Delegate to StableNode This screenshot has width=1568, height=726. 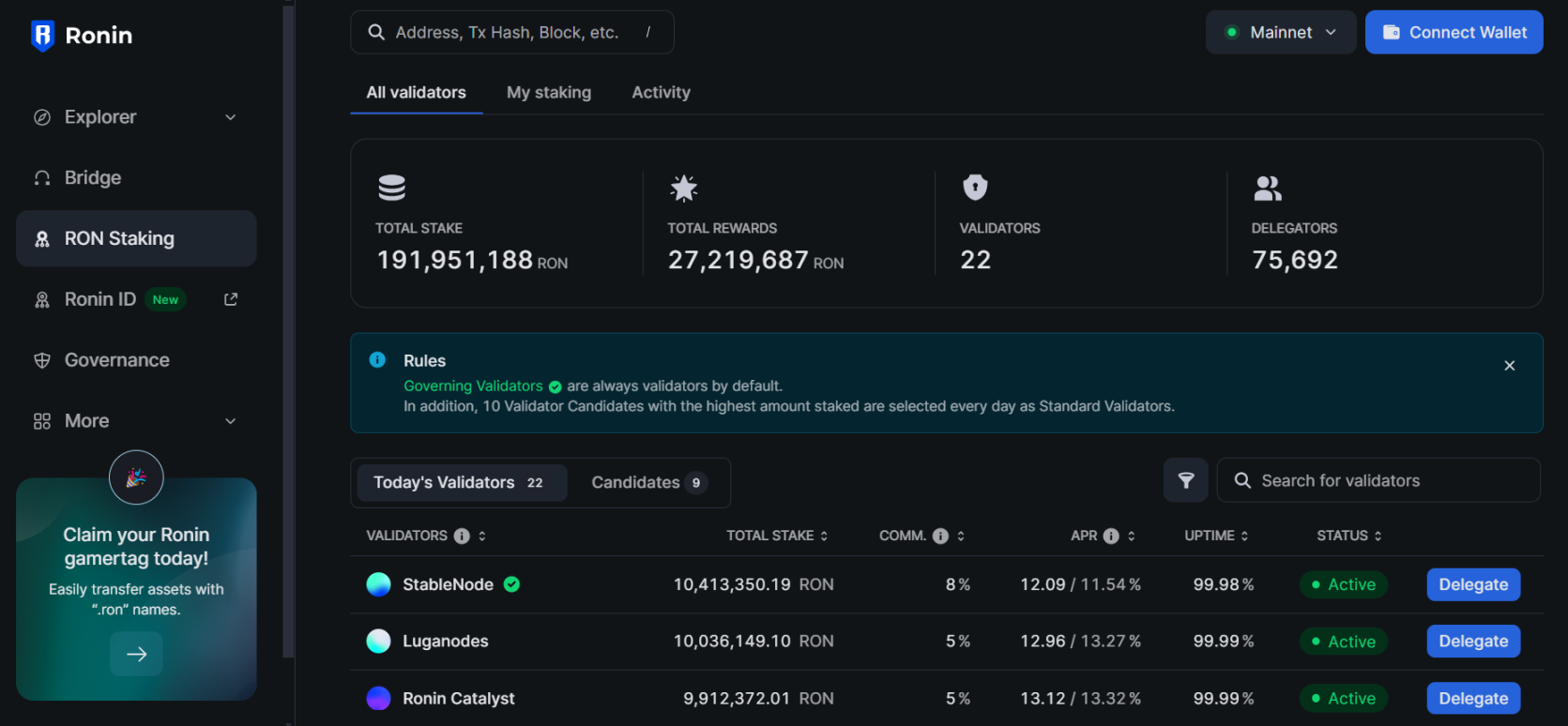pos(1473,584)
